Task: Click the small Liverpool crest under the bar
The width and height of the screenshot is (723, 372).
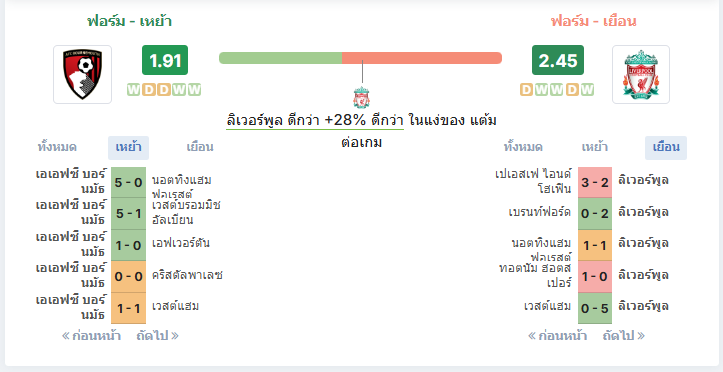Action: tap(362, 97)
